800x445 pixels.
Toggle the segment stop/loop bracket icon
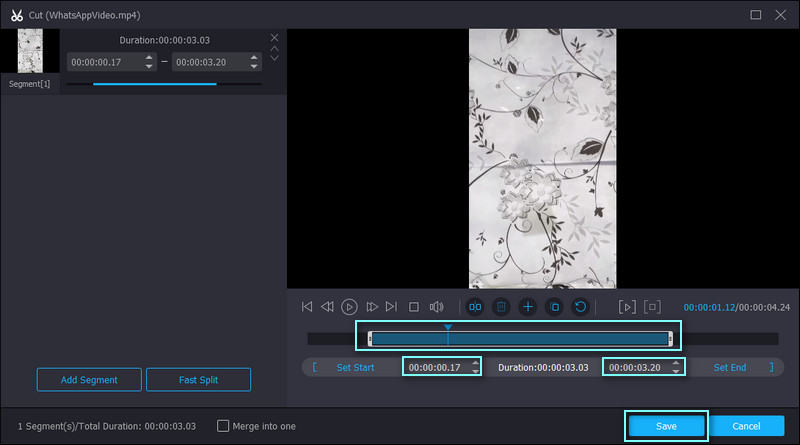pyautogui.click(x=652, y=307)
